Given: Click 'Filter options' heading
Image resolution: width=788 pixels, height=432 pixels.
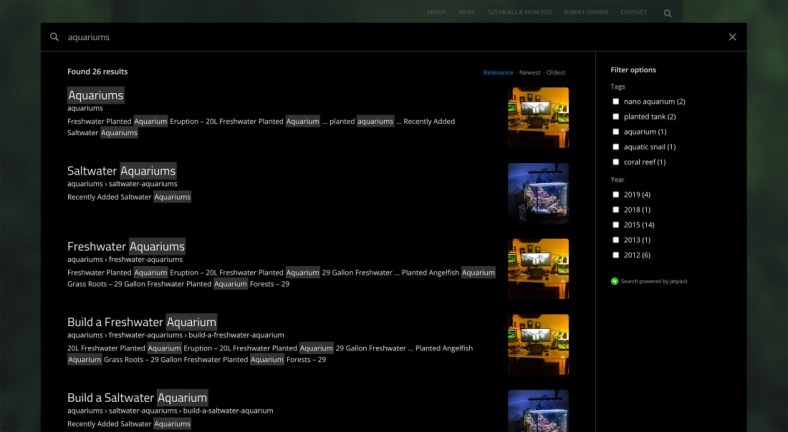Looking at the screenshot, I should (x=633, y=70).
